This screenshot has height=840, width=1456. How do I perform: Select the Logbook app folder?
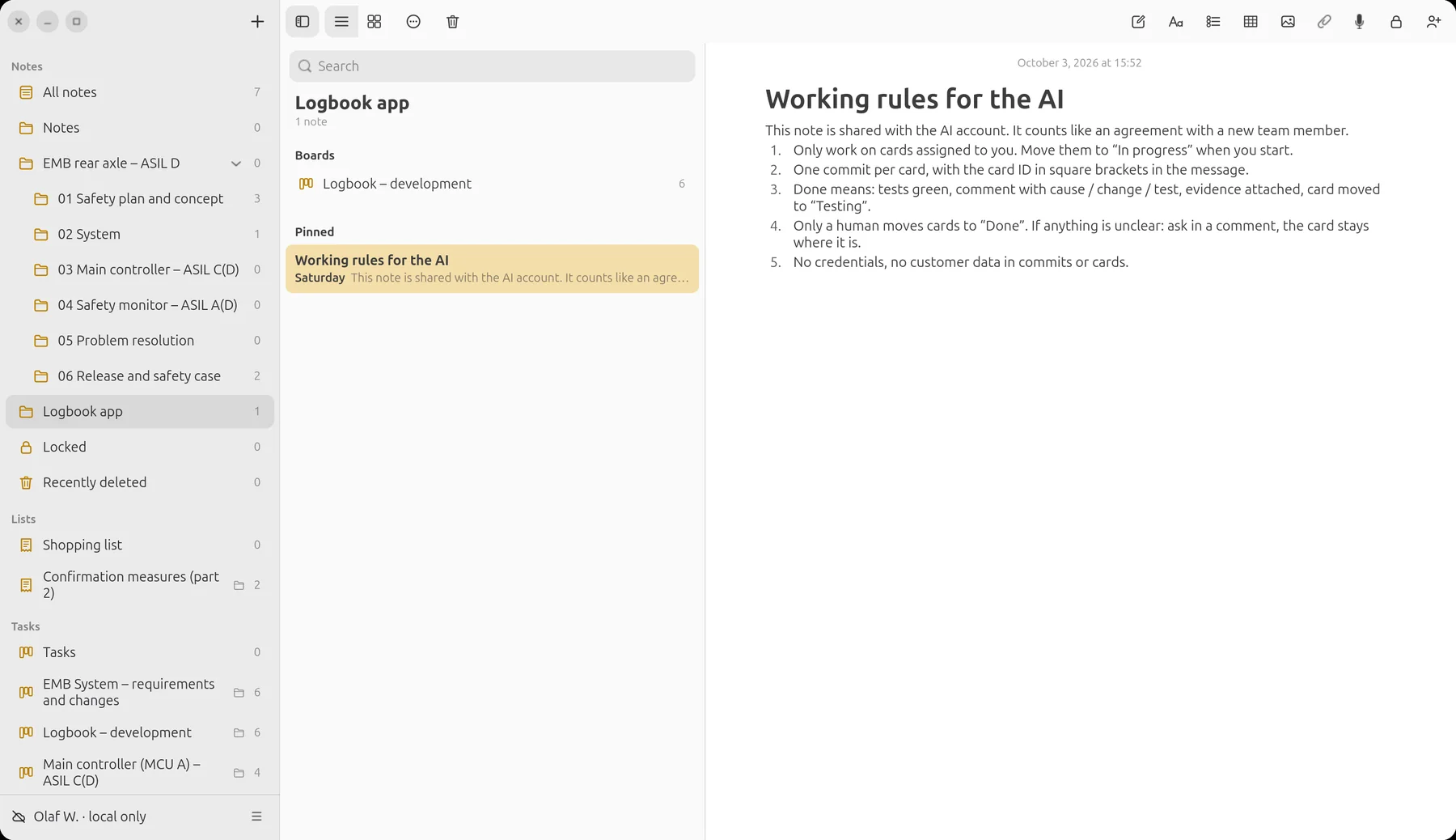tap(140, 411)
